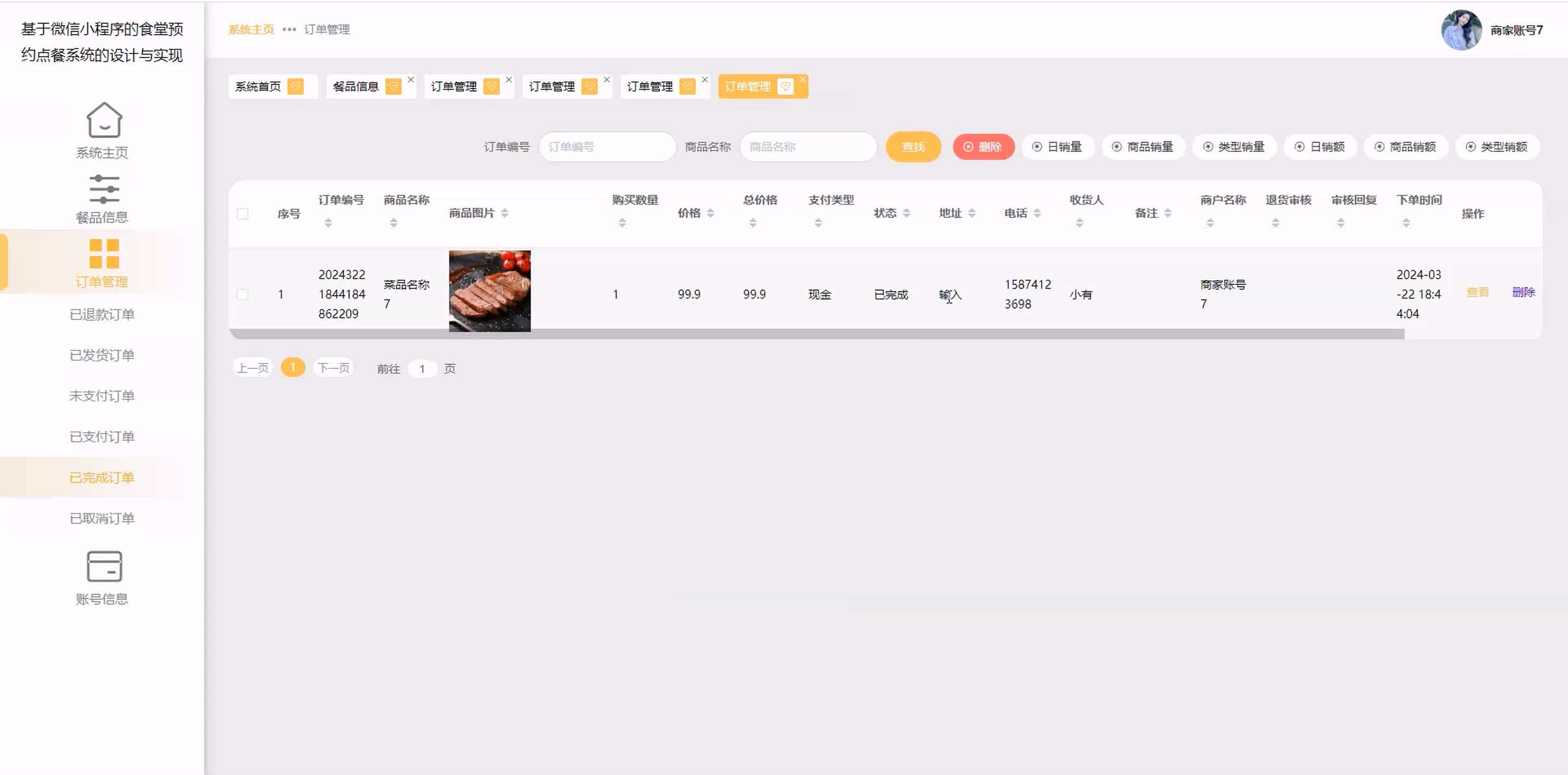Sort by 退货审核 column arrows

point(1275,222)
